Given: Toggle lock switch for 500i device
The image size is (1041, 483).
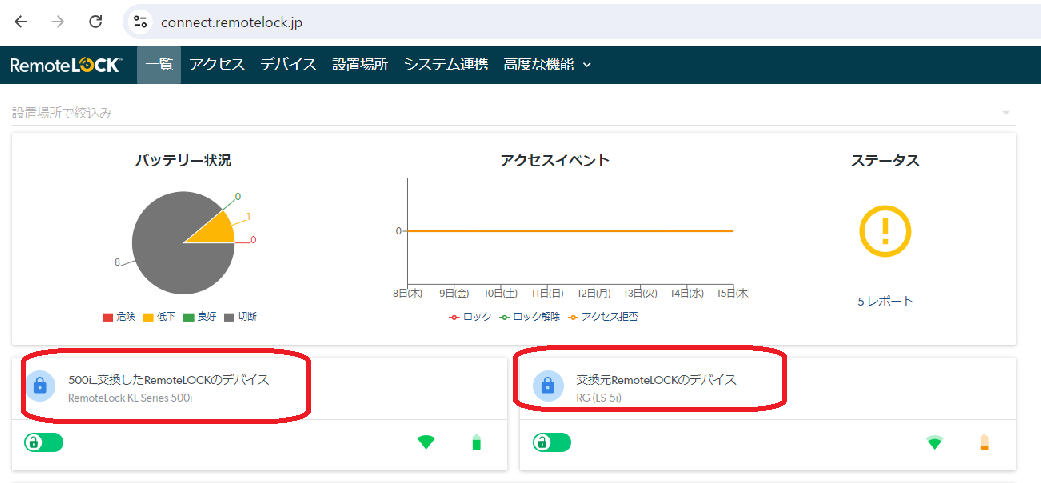Looking at the screenshot, I should (x=44, y=442).
